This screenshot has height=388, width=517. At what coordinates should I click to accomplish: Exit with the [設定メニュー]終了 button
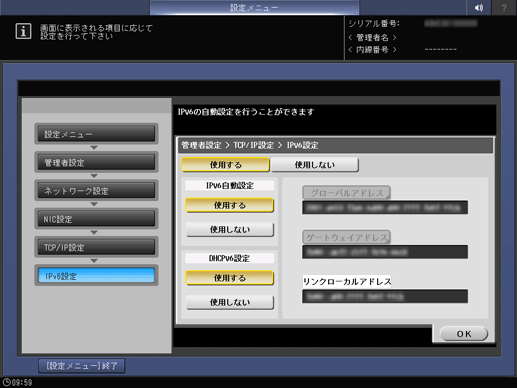(82, 366)
